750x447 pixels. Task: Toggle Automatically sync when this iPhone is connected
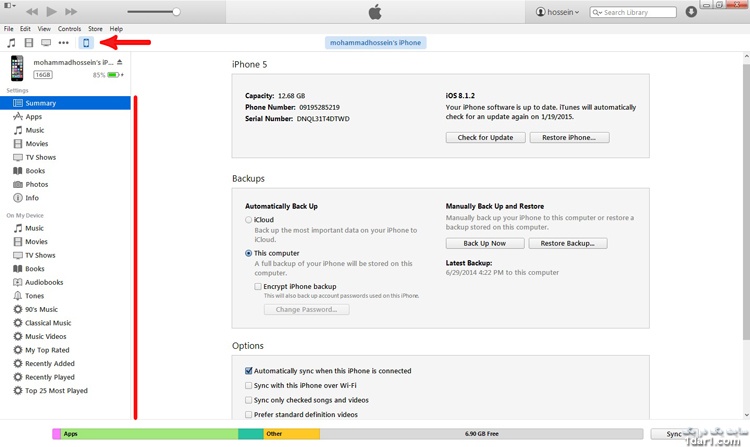(248, 371)
